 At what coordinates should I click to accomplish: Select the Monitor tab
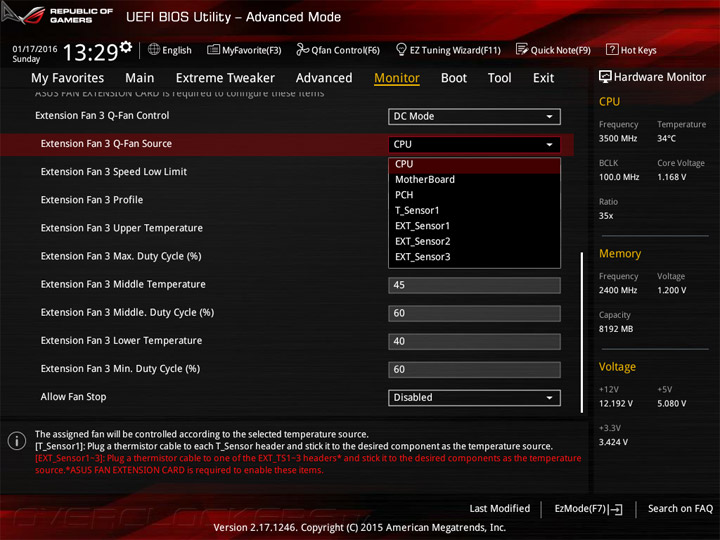(397, 78)
